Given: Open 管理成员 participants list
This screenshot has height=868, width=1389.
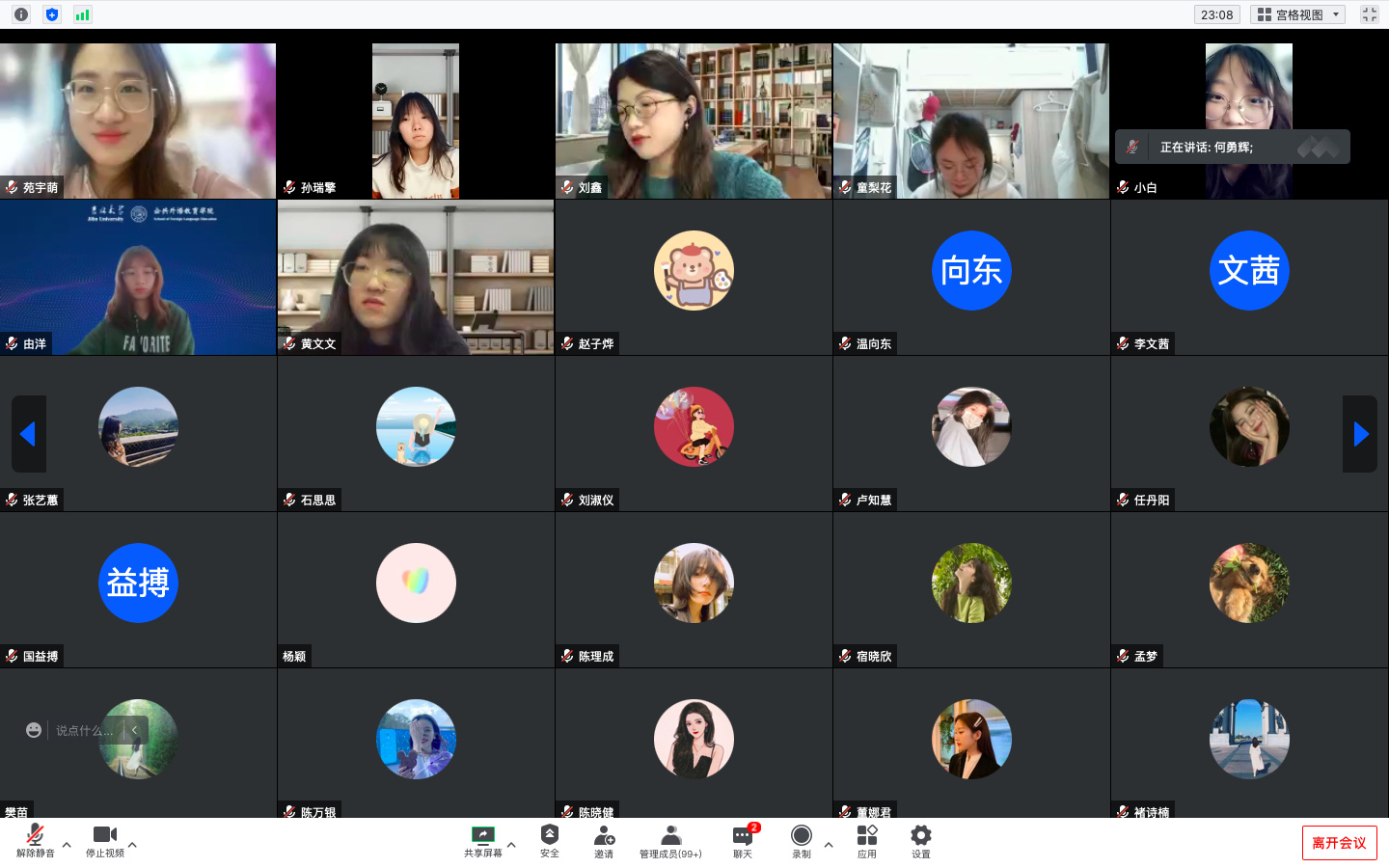Looking at the screenshot, I should coord(670,840).
